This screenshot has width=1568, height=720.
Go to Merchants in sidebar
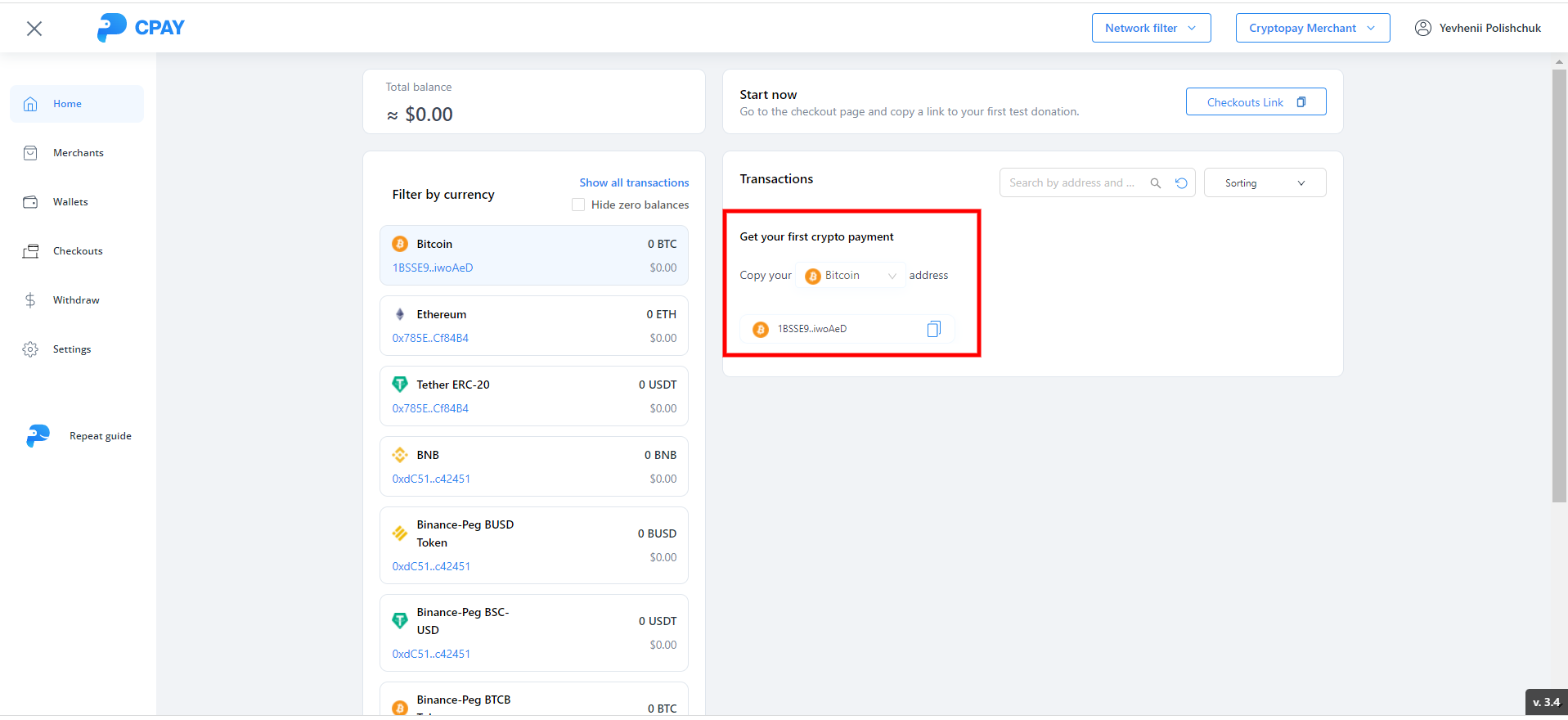pyautogui.click(x=78, y=153)
